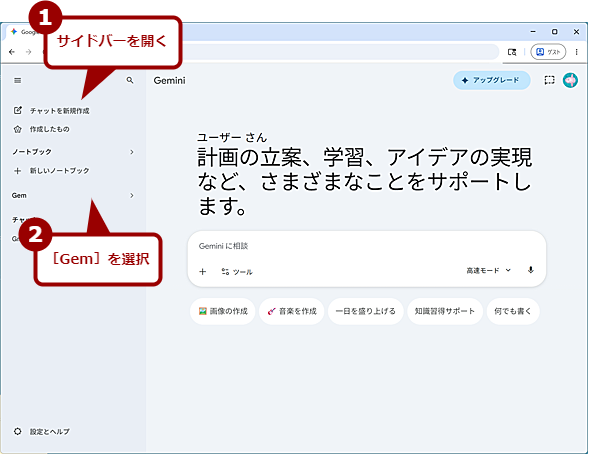Select the 画像の作成 suggestion chip

tap(223, 311)
